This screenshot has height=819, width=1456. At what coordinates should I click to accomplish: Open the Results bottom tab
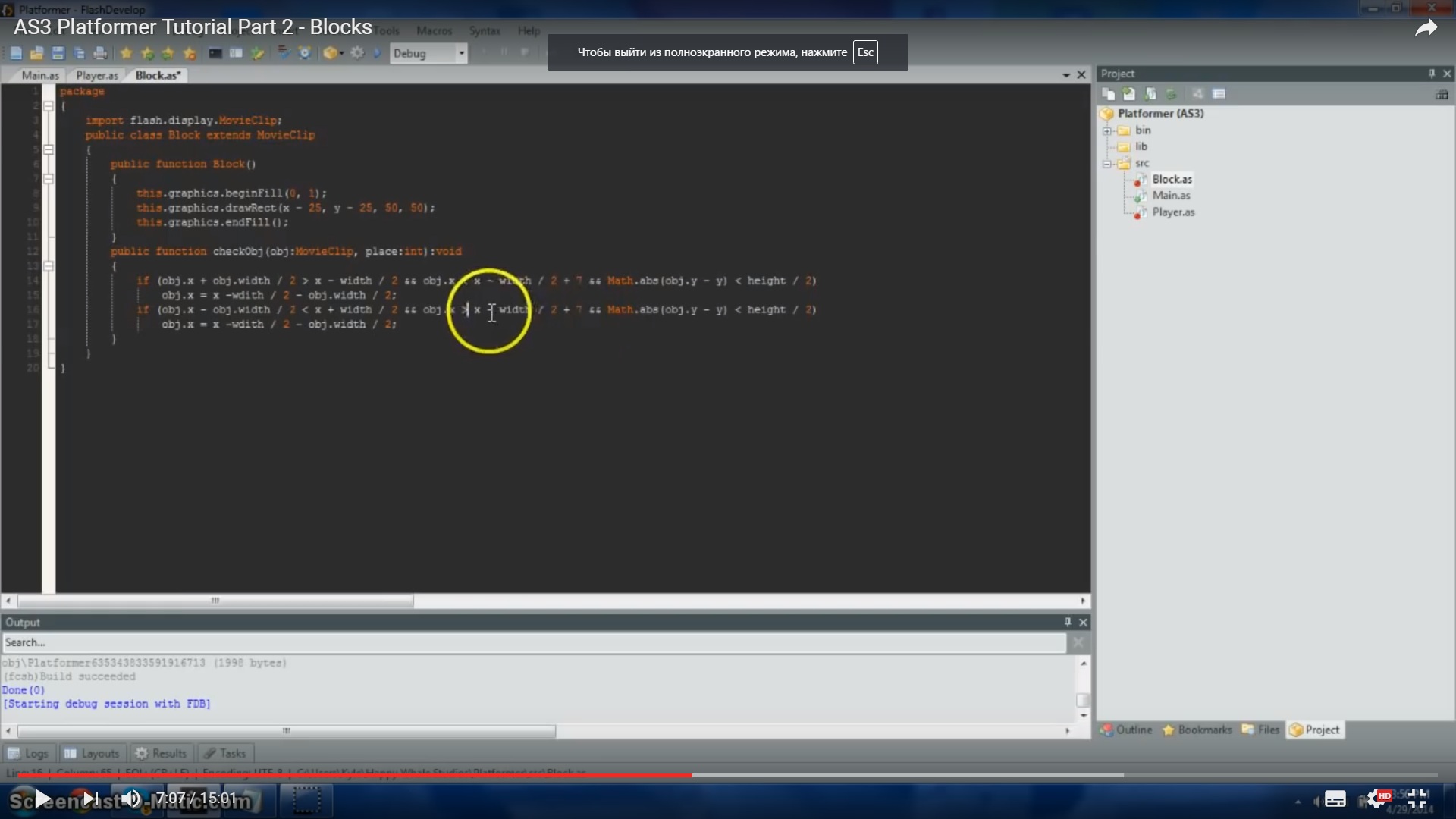tap(161, 753)
